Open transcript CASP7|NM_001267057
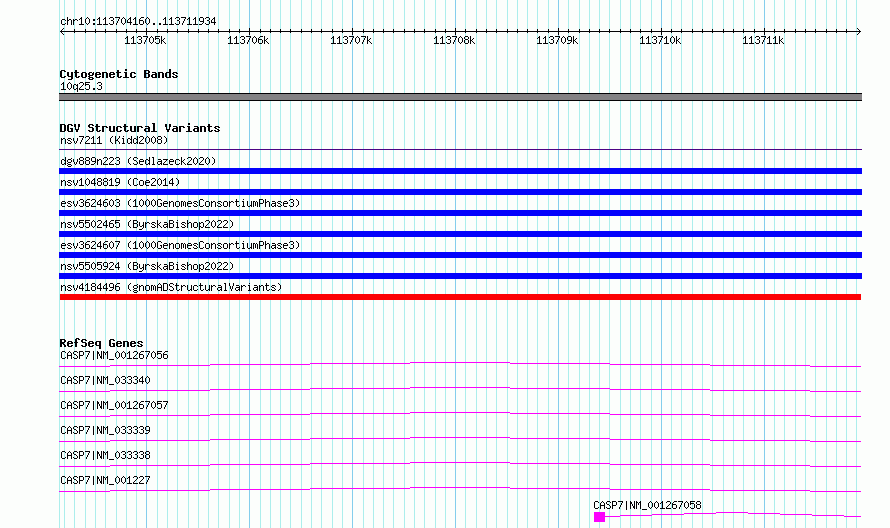Viewport: 890px width, 528px height. tap(114, 405)
